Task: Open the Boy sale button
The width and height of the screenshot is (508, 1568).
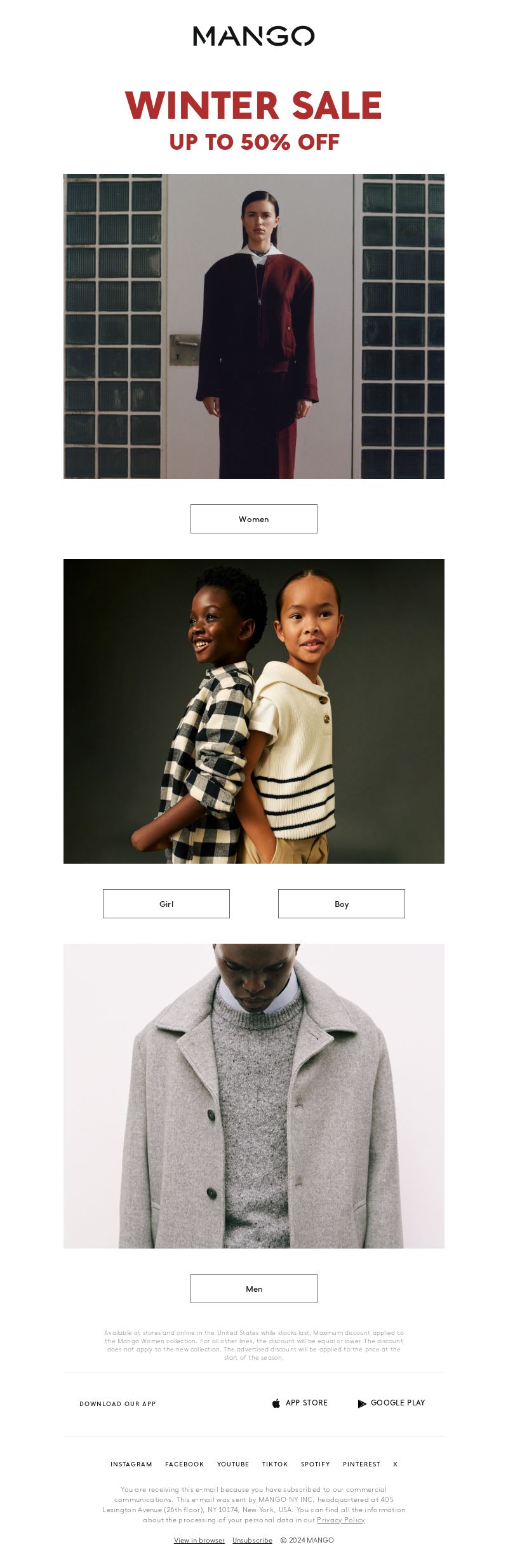Action: tap(342, 904)
